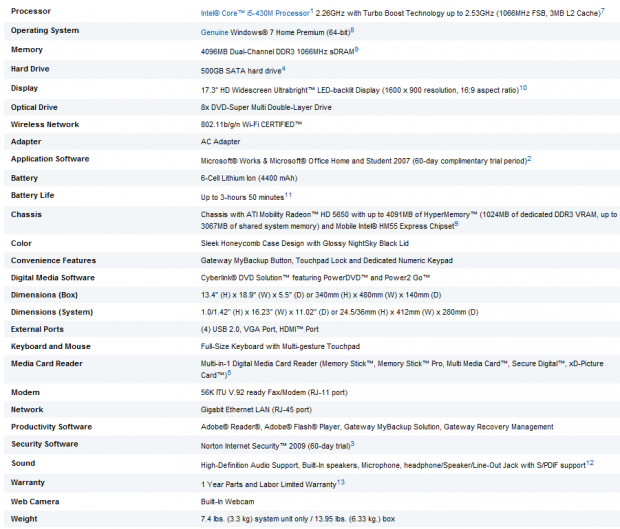Open footnote 11 next to battery life duration
This screenshot has height=529, width=620.
click(288, 194)
